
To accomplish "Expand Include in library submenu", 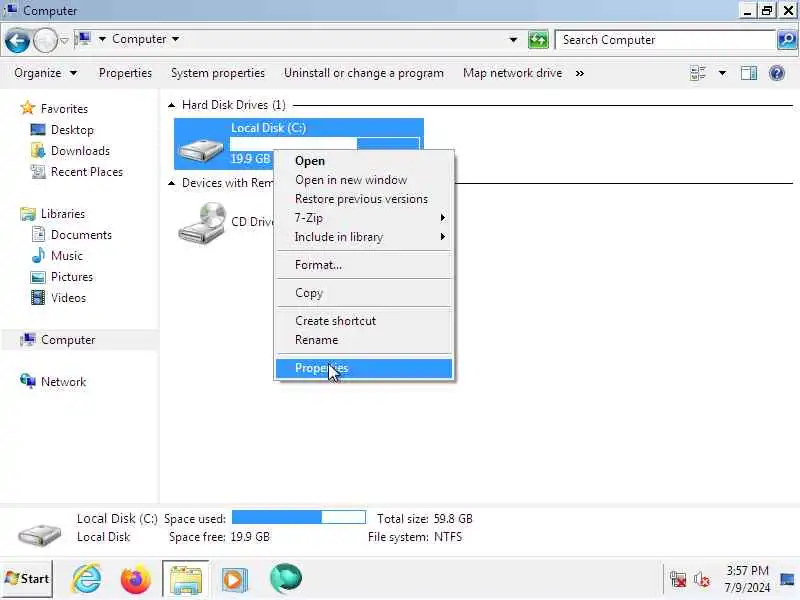I will 364,237.
